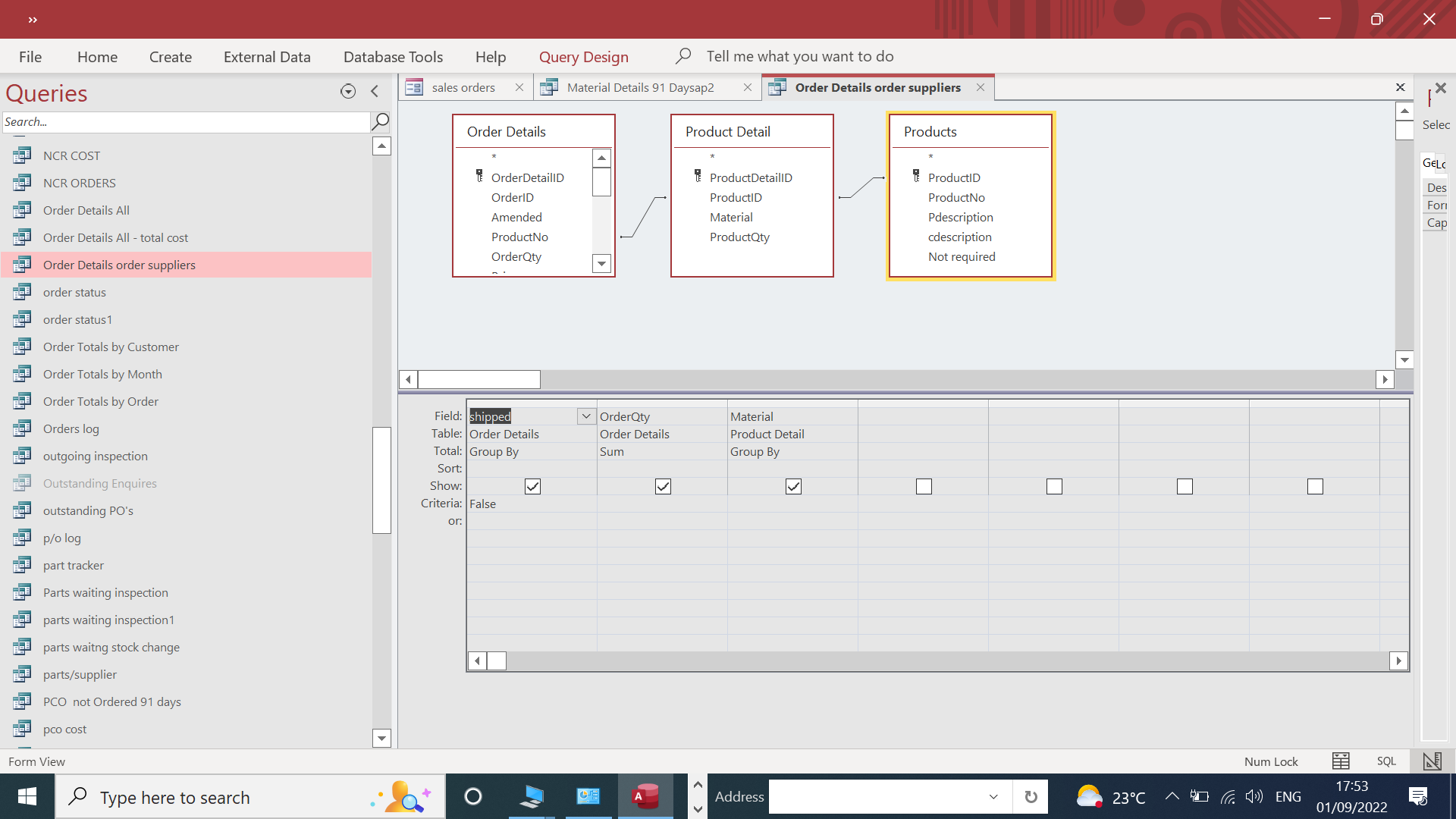Open Cortana circle on taskbar
This screenshot has width=1456, height=819.
473,796
